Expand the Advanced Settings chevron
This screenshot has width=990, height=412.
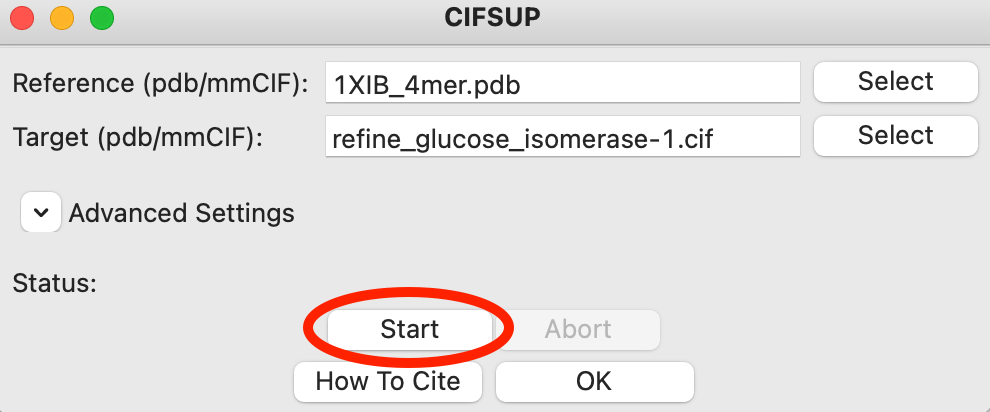[41, 213]
